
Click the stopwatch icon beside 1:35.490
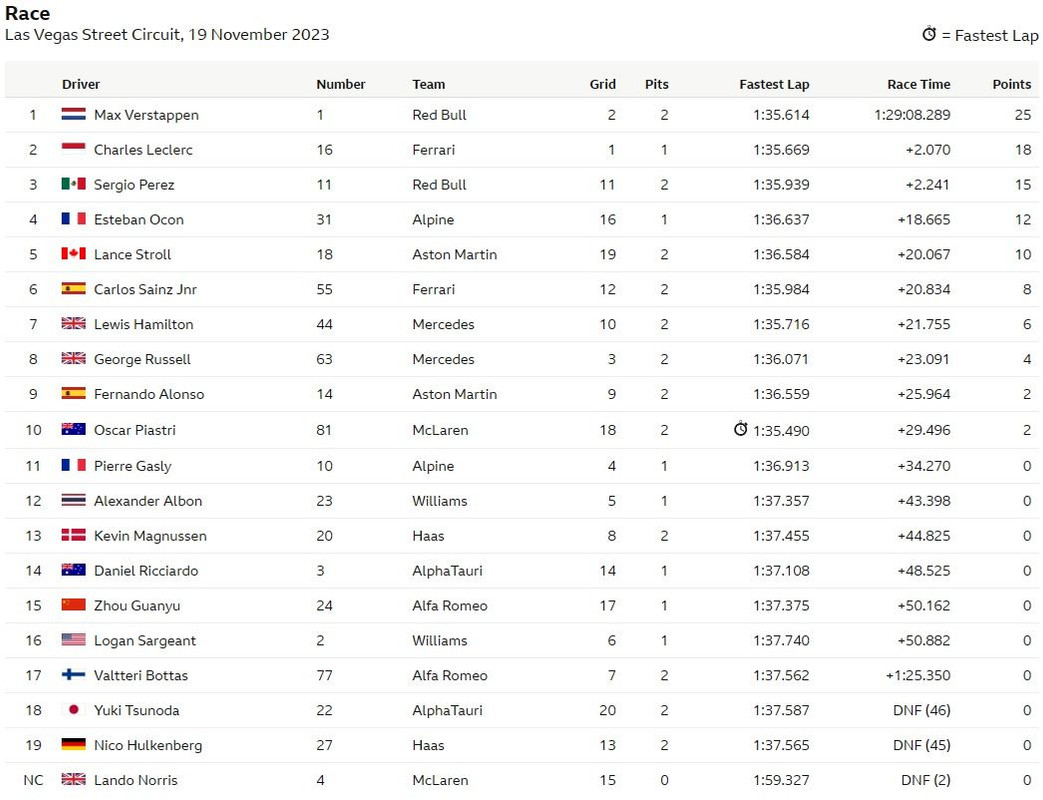tap(740, 429)
